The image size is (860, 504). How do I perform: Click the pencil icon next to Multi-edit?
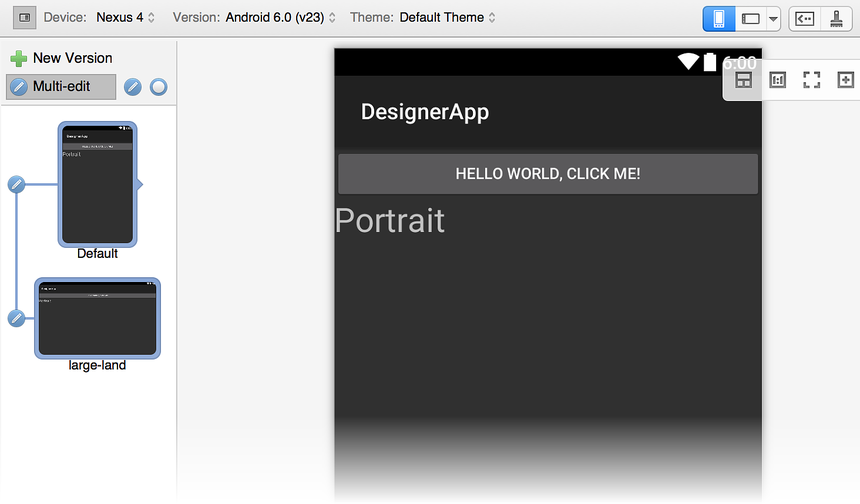click(x=133, y=87)
